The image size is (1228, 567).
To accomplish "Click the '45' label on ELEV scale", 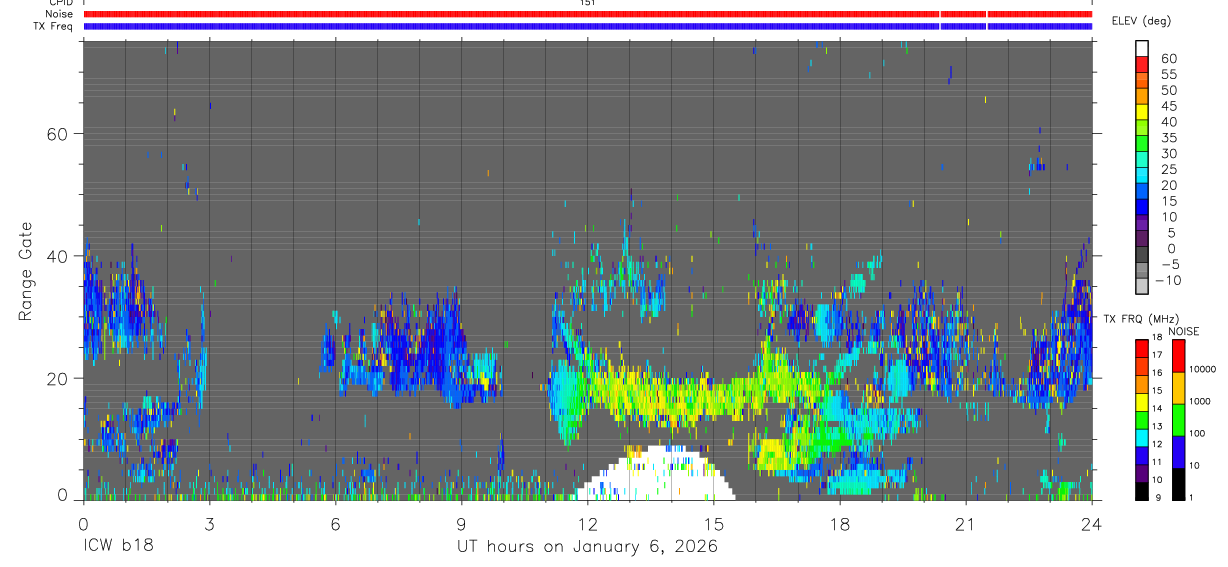I will [1168, 106].
